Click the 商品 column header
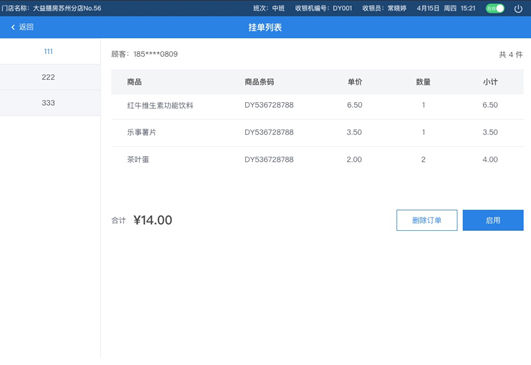531x365 pixels. (134, 82)
